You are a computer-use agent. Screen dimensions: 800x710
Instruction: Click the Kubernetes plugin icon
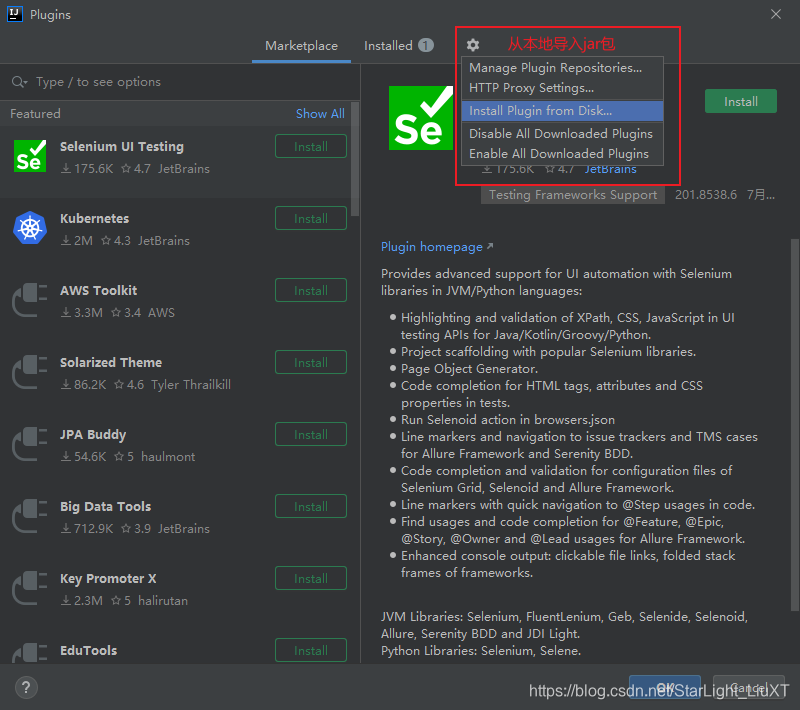point(30,227)
